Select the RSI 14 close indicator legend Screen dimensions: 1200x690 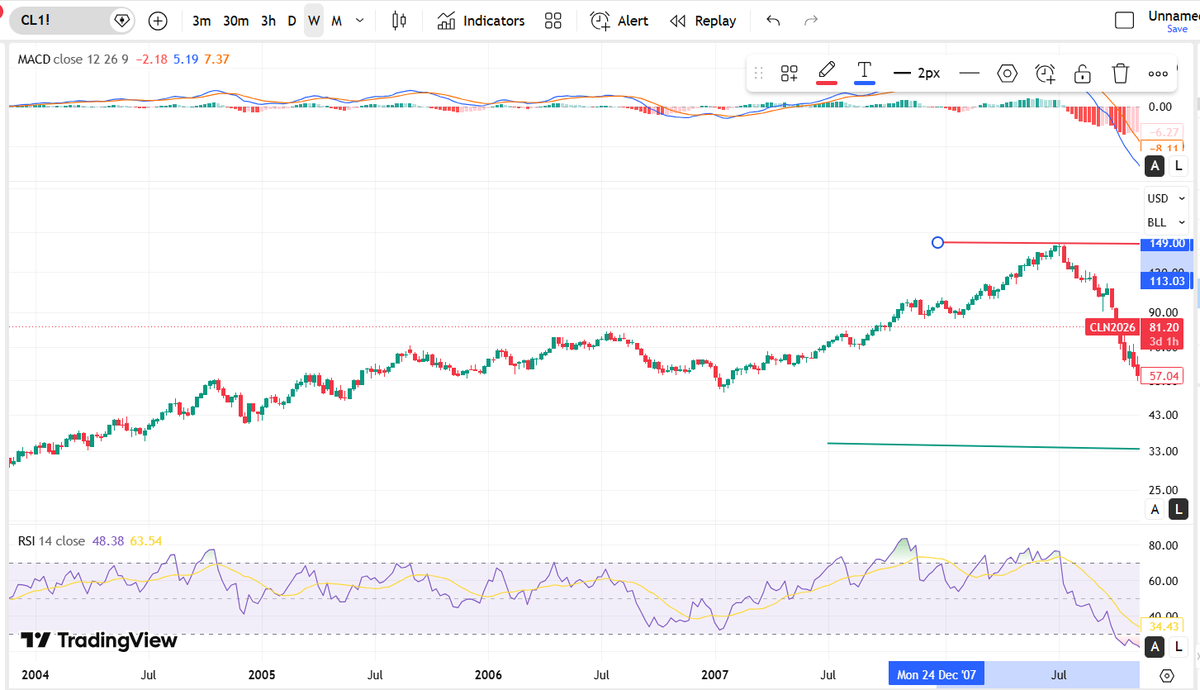click(51, 541)
